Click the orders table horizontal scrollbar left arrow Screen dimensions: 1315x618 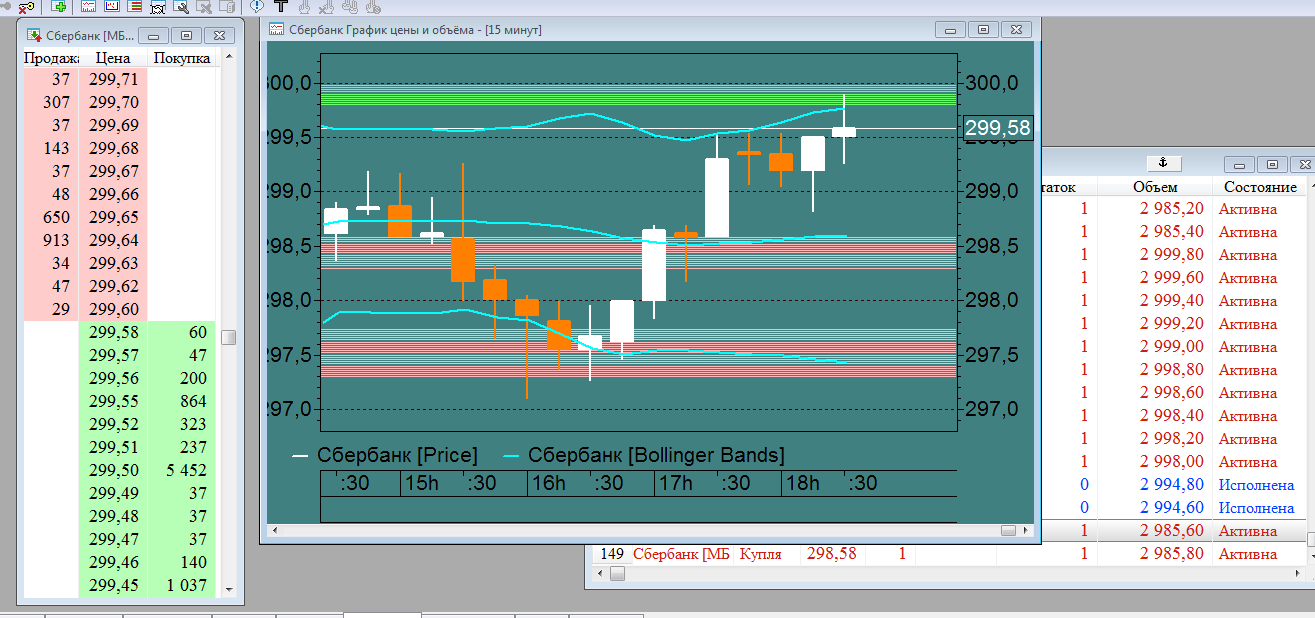(x=598, y=573)
